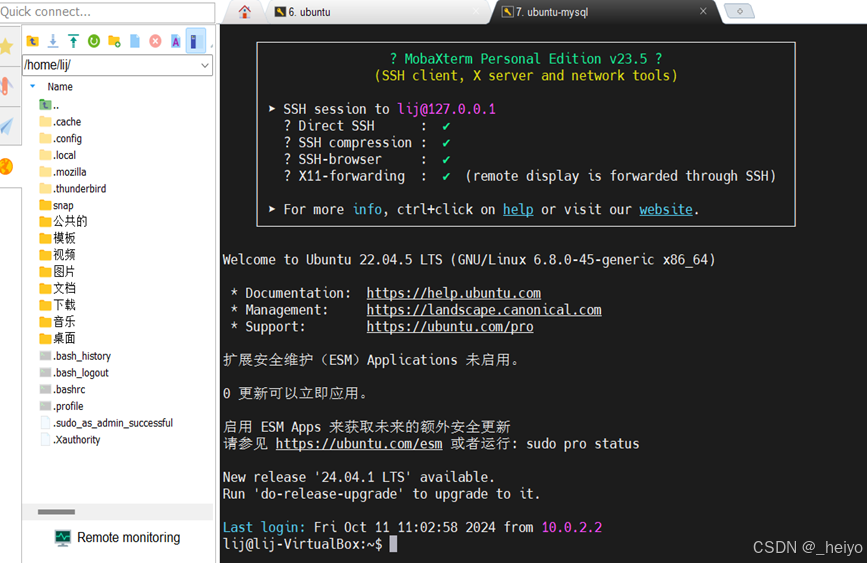Image resolution: width=867 pixels, height=563 pixels.
Task: Select the '..' parent folder entry
Action: (50, 105)
